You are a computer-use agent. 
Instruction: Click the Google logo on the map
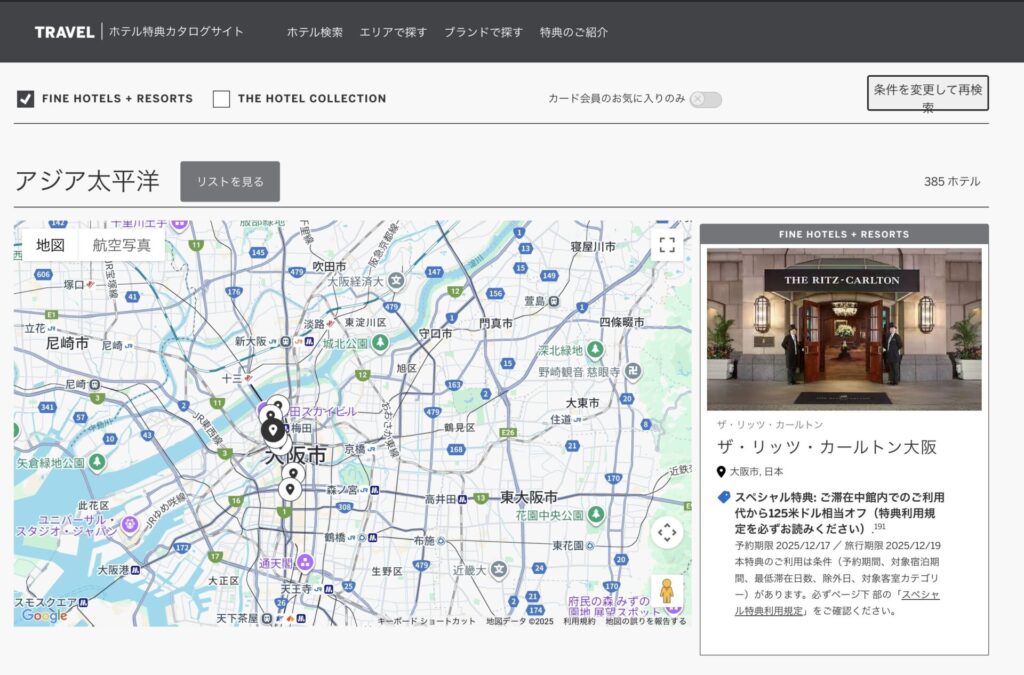click(x=44, y=615)
